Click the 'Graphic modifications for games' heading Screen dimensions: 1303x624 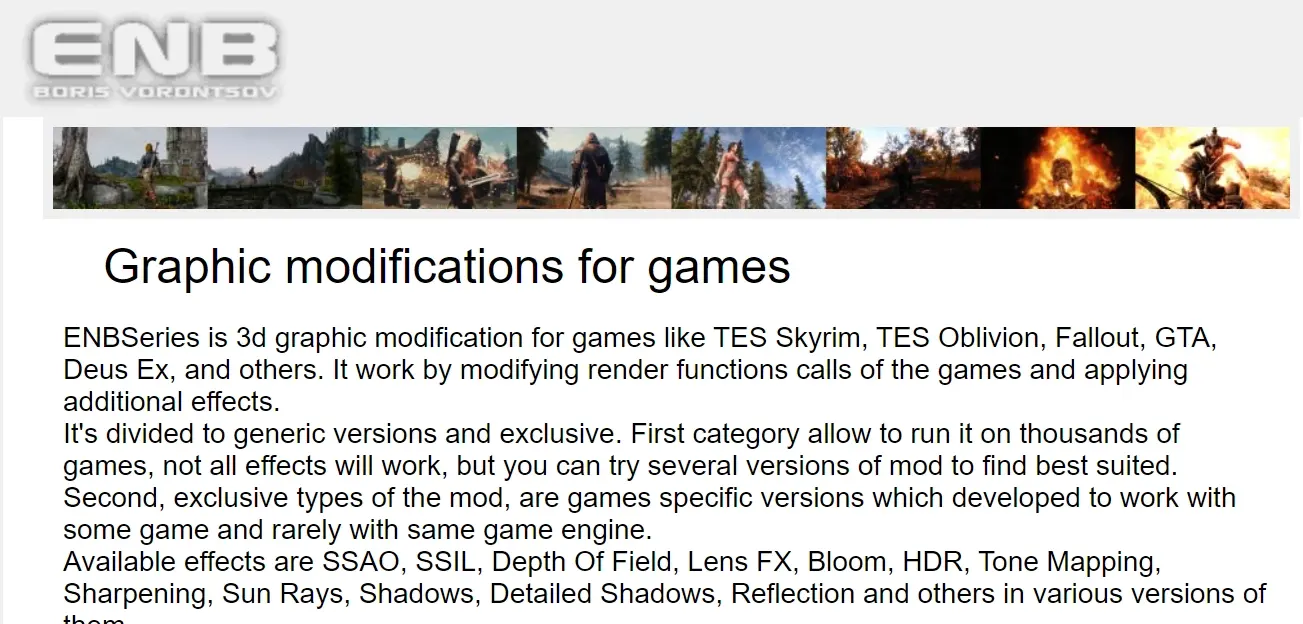tap(447, 267)
